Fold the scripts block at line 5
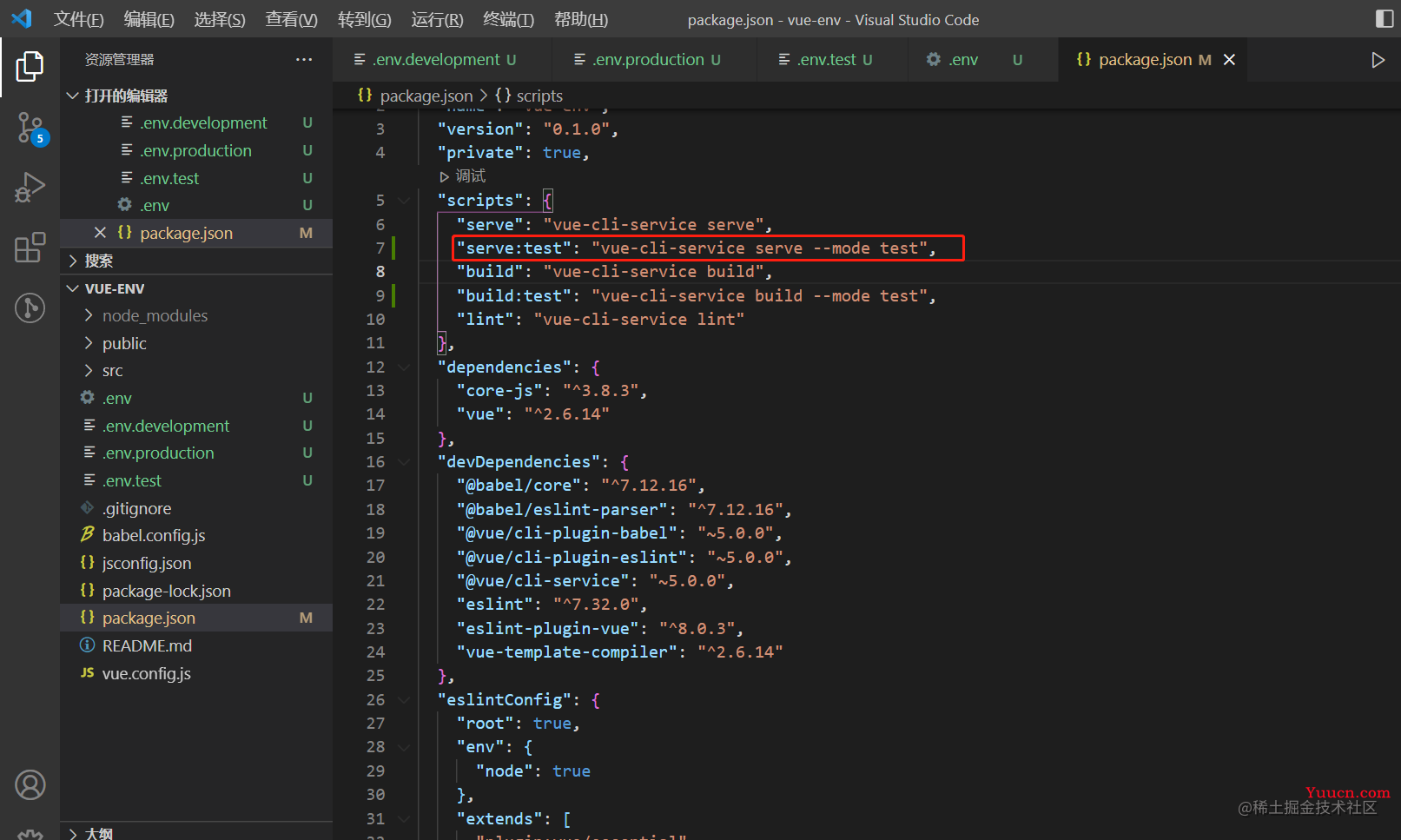Viewport: 1401px width, 840px height. (404, 201)
